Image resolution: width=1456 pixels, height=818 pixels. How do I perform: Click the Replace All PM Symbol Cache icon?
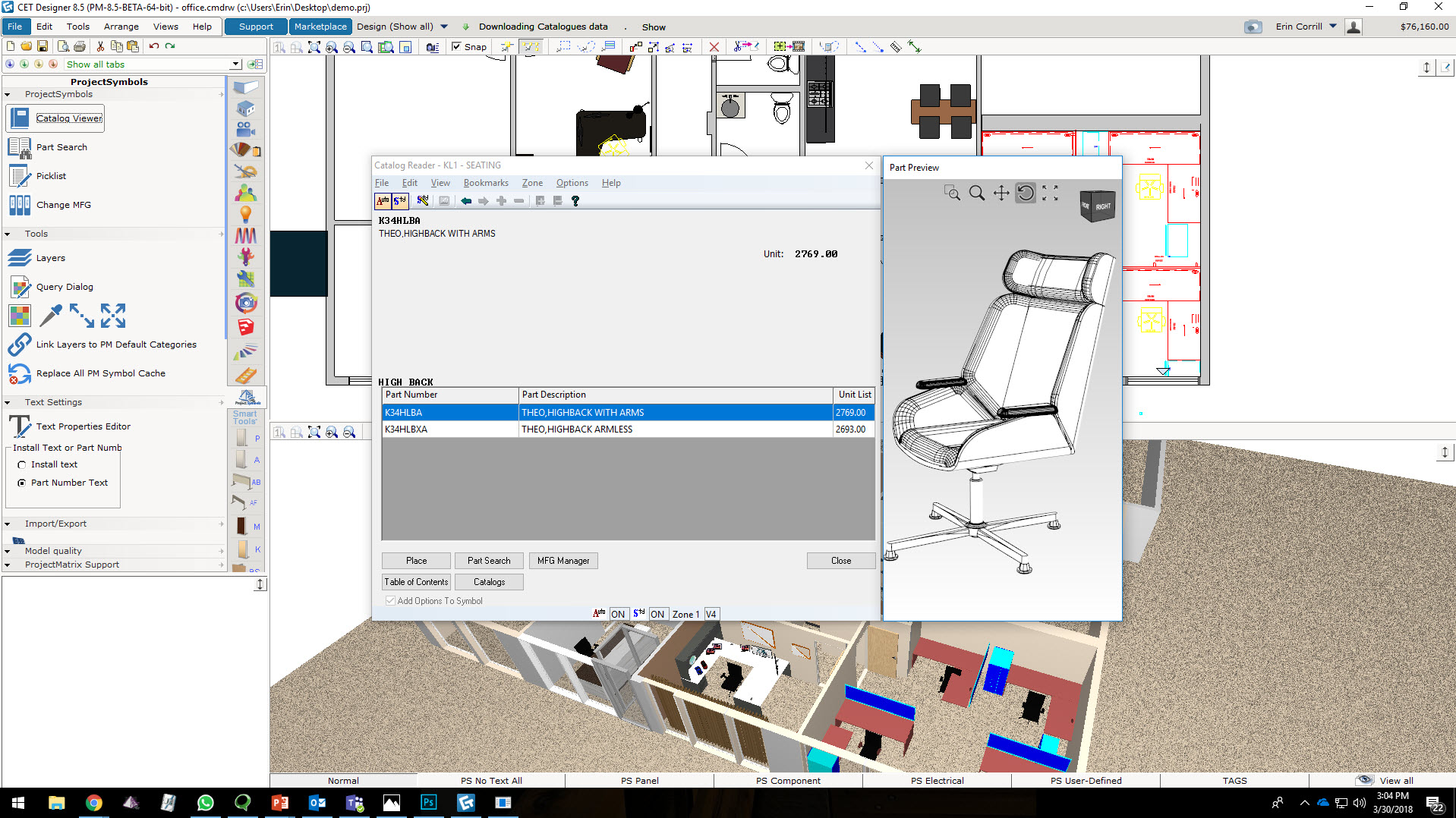pyautogui.click(x=20, y=373)
